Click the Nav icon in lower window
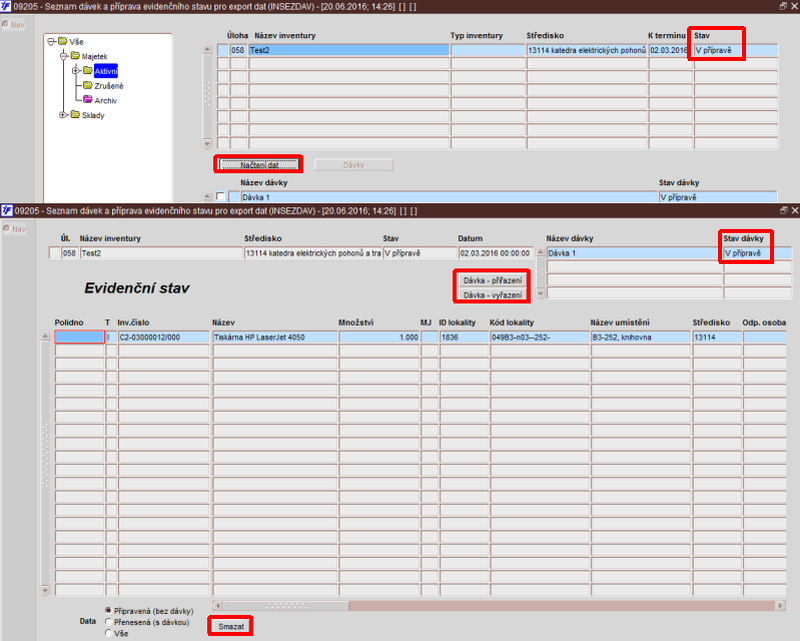The height and width of the screenshot is (641, 800). point(7,229)
